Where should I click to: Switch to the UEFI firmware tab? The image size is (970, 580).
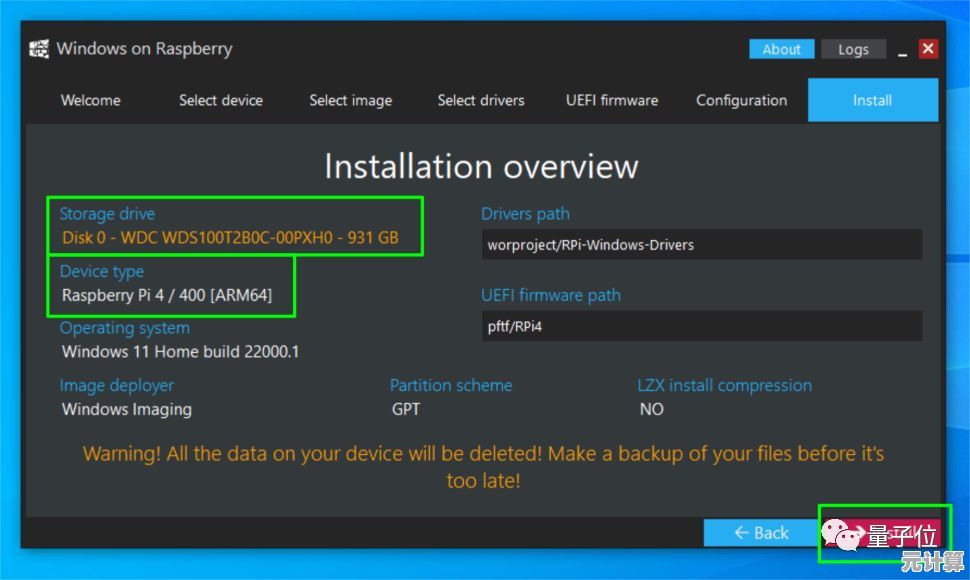(611, 100)
